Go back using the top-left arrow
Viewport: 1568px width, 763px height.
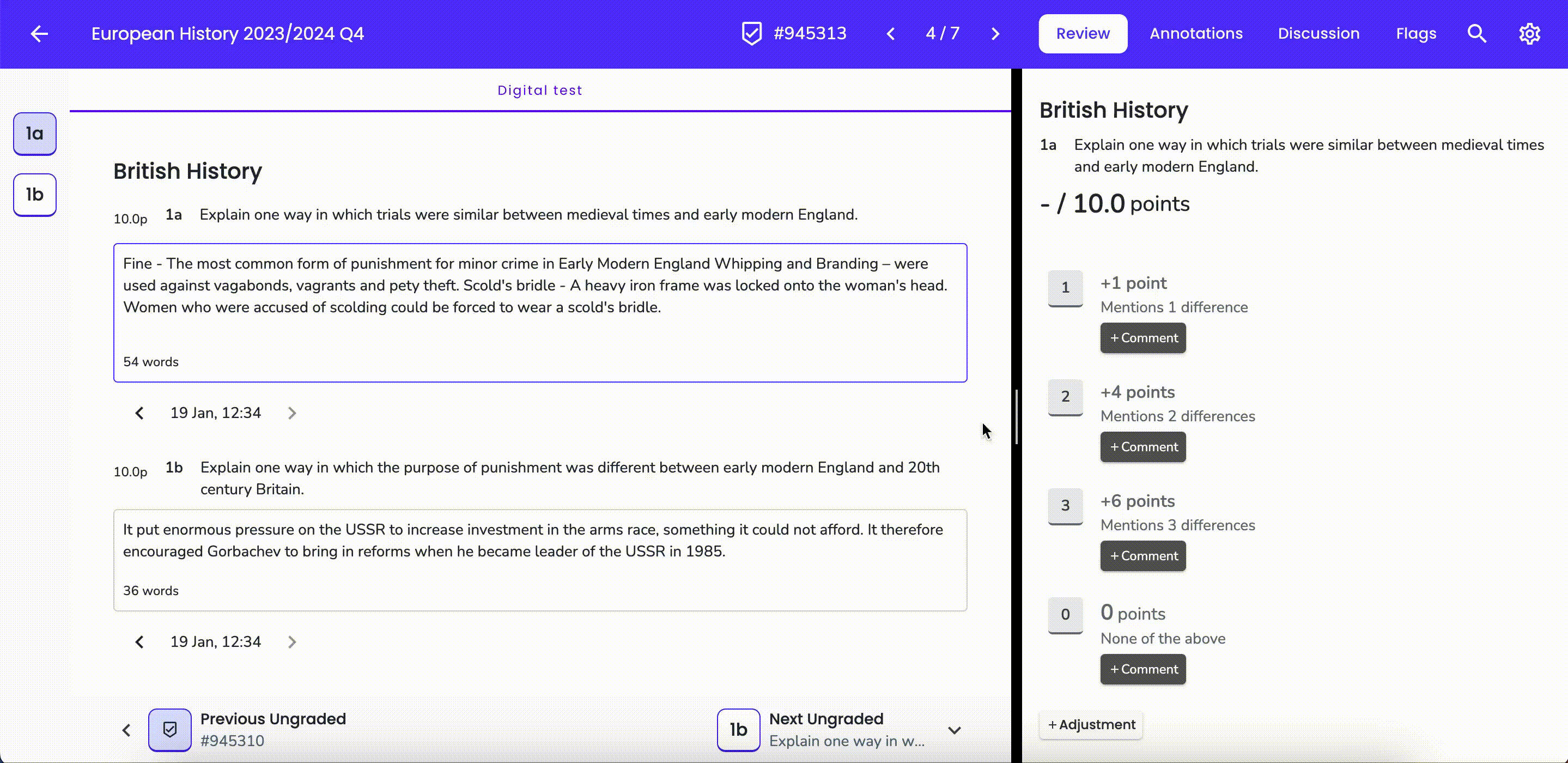click(40, 33)
